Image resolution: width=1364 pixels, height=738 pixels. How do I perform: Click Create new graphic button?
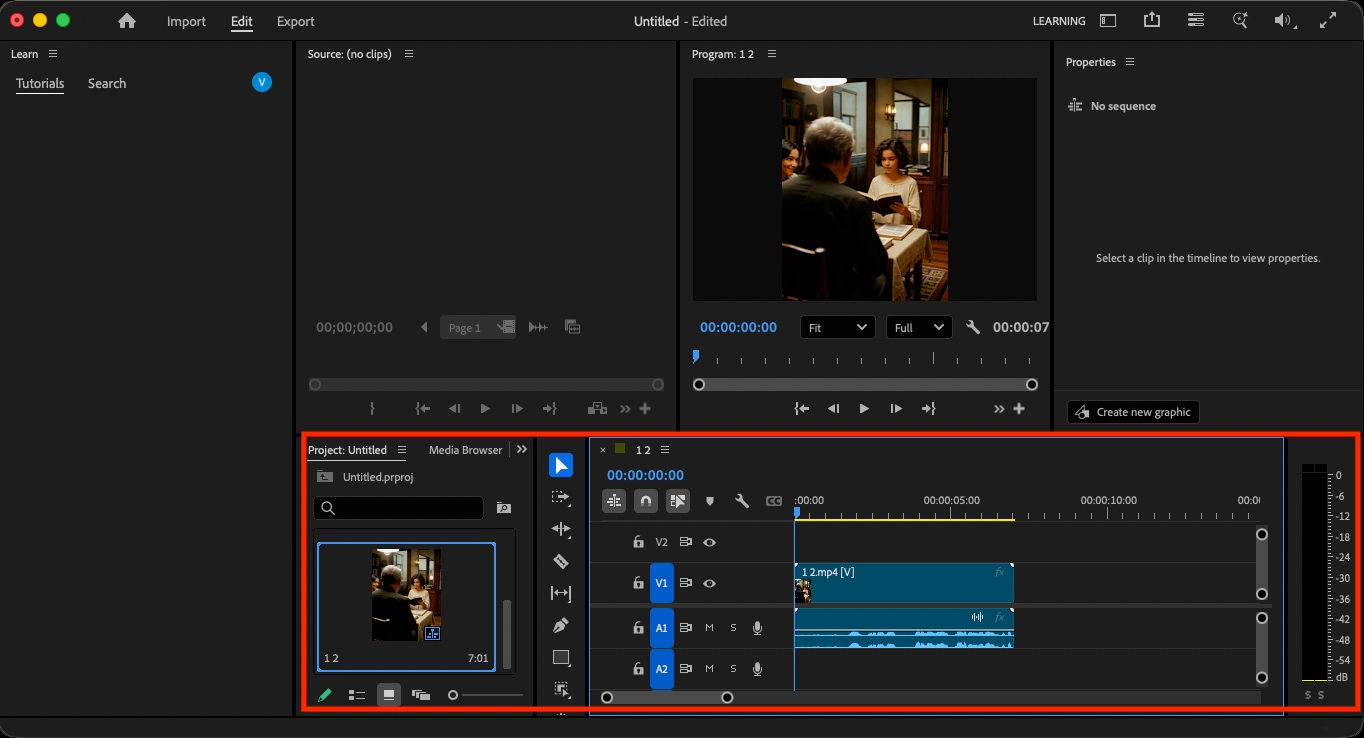click(x=1133, y=412)
